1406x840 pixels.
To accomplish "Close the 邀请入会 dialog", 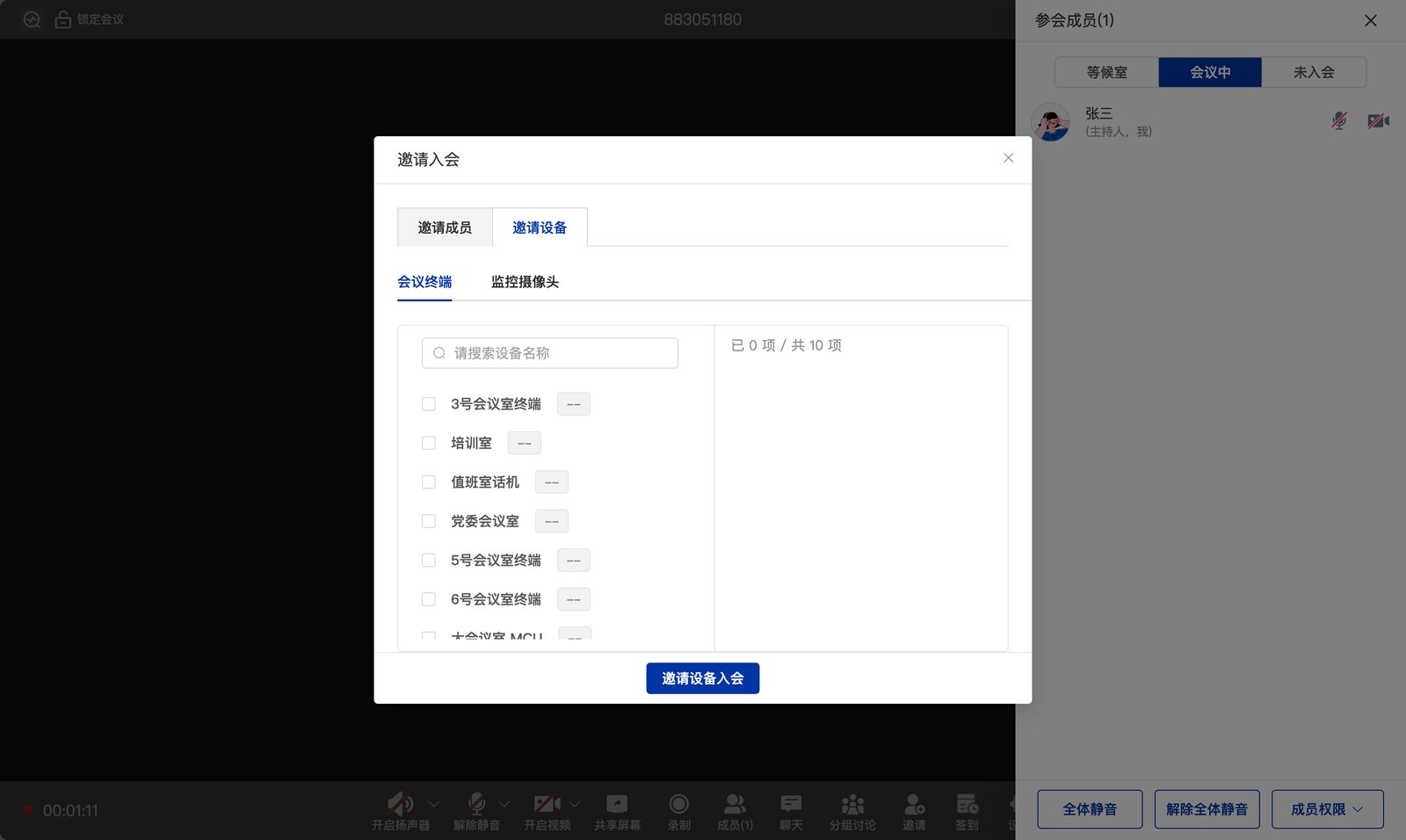I will point(1008,158).
